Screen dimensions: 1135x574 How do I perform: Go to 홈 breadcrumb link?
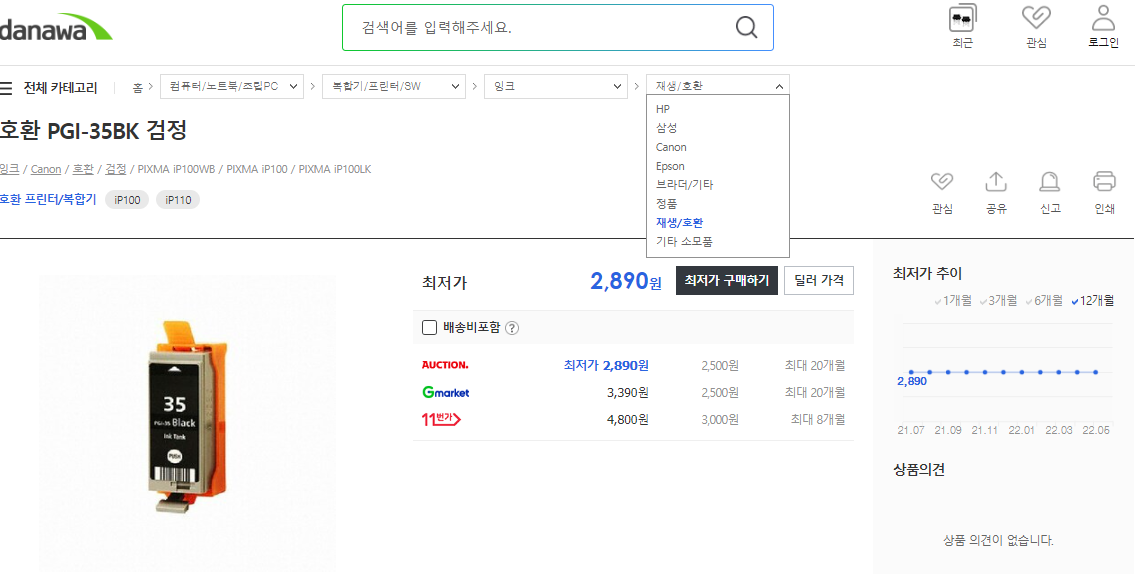pos(138,88)
